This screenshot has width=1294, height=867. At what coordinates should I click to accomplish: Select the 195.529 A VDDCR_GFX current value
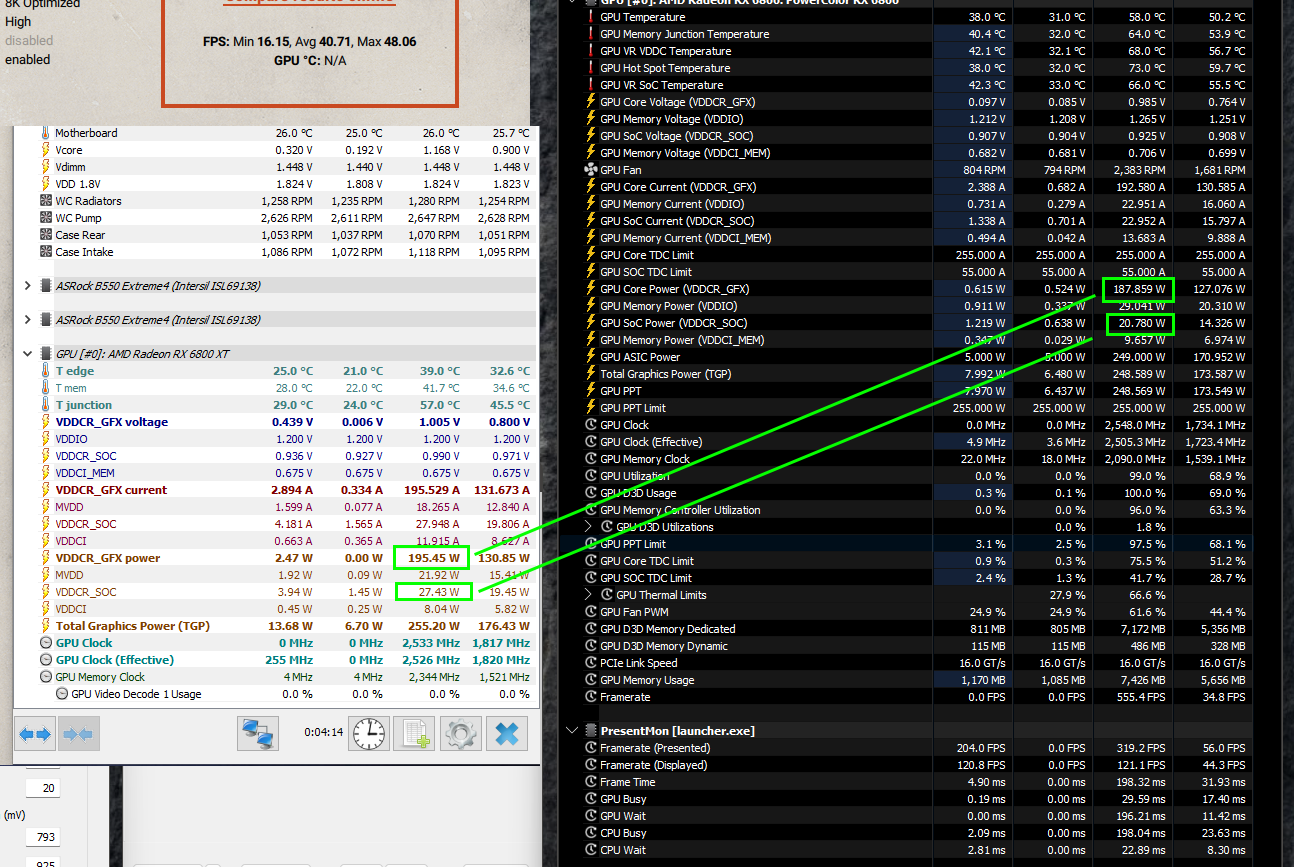430,490
